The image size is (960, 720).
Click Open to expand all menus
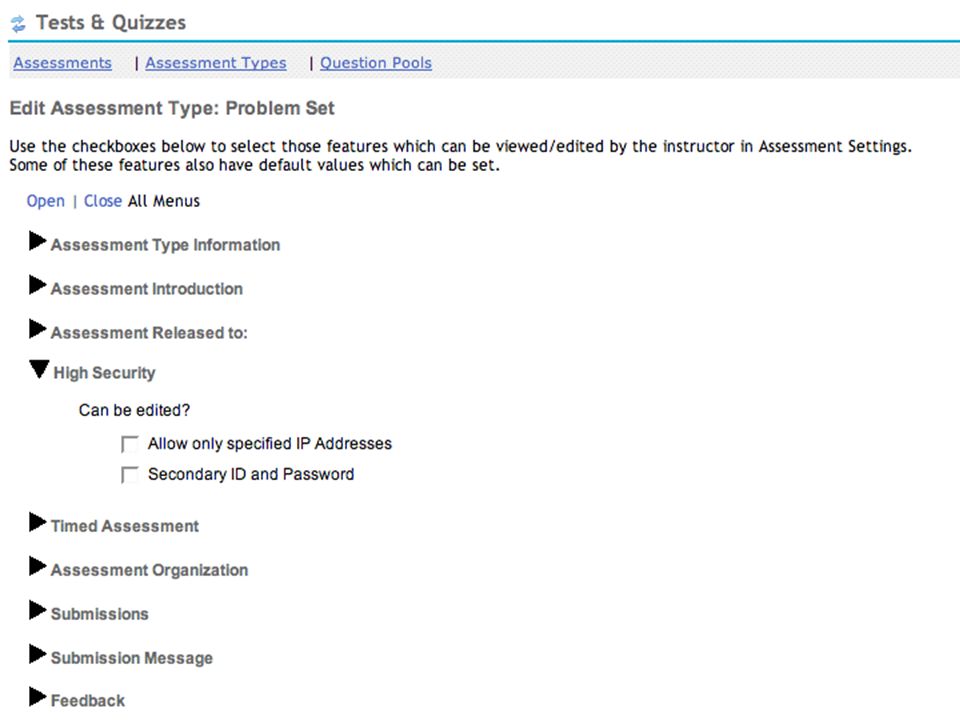(45, 201)
